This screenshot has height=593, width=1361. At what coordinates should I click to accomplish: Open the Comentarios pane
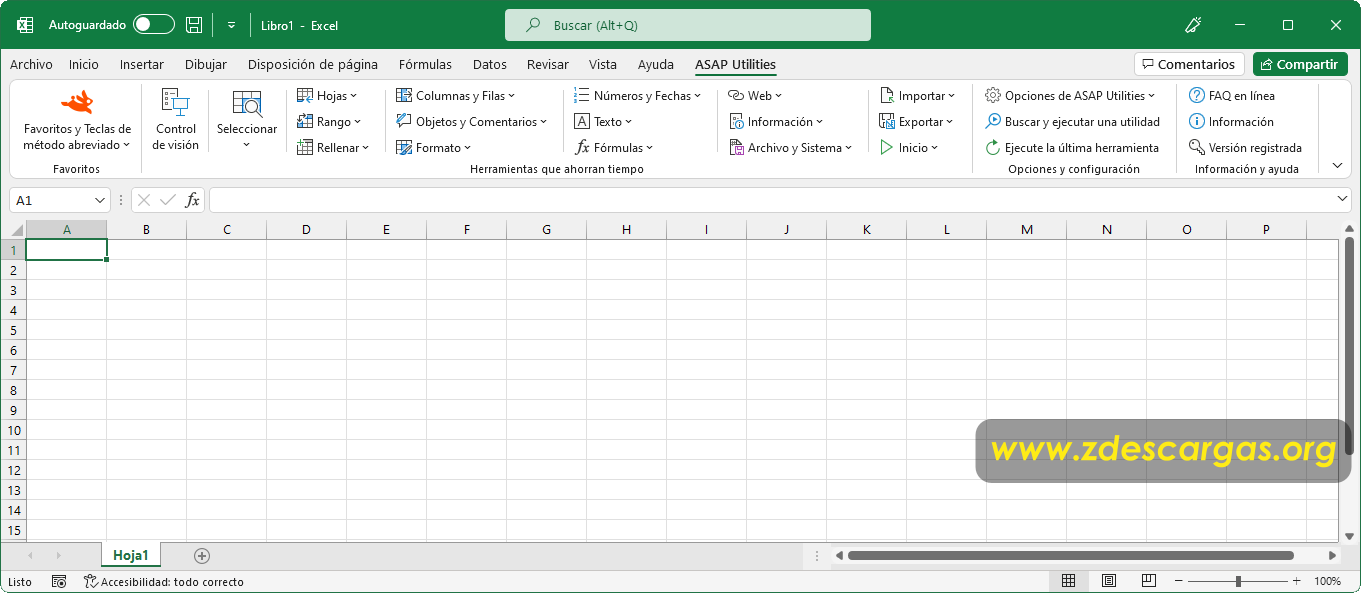(x=1189, y=64)
